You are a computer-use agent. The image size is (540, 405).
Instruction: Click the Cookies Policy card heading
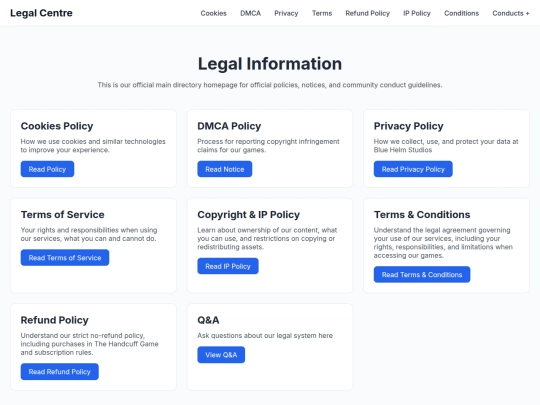(x=57, y=126)
